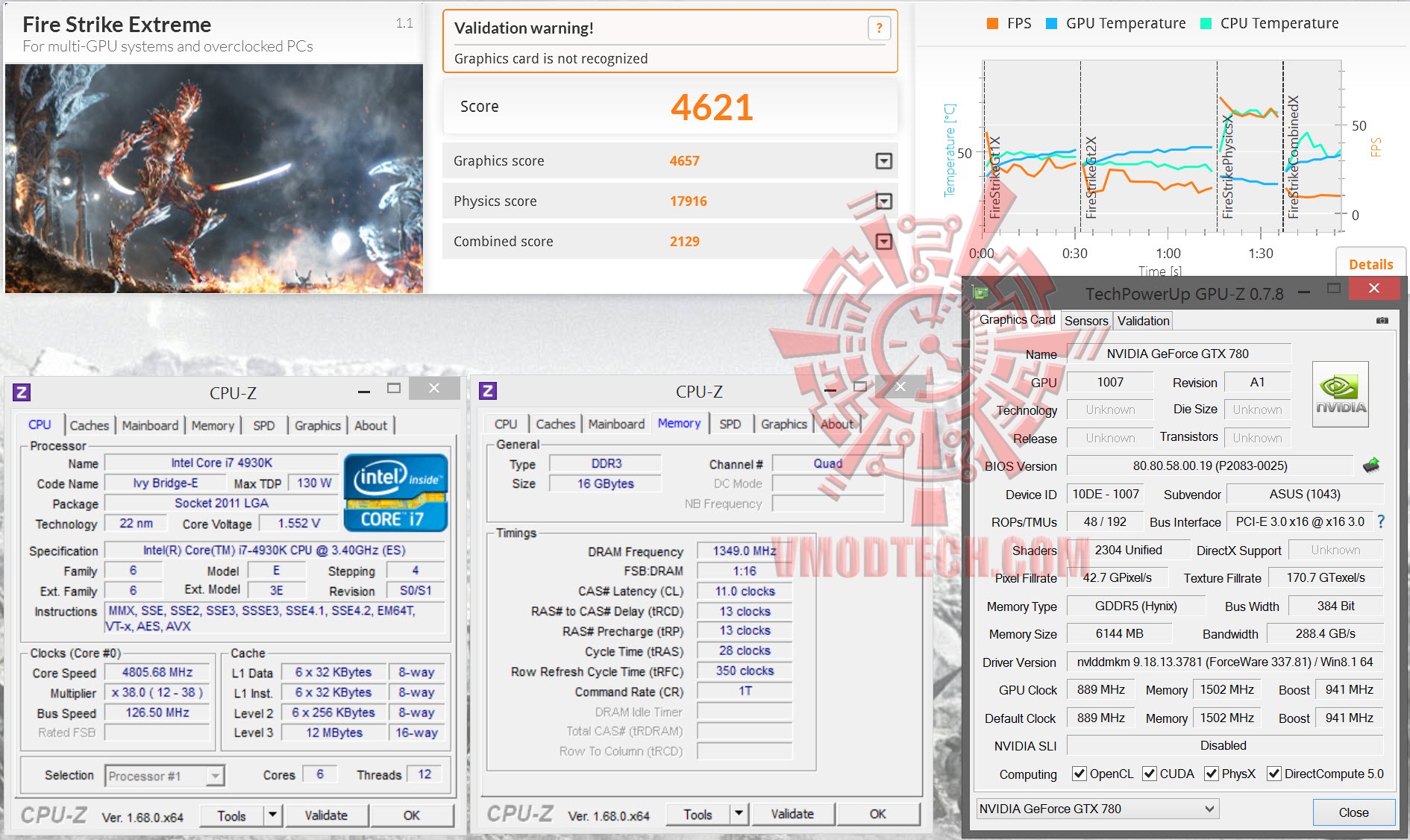1410x840 pixels.
Task: Toggle the DirectCompute 5.0 checkbox
Action: click(x=1274, y=774)
